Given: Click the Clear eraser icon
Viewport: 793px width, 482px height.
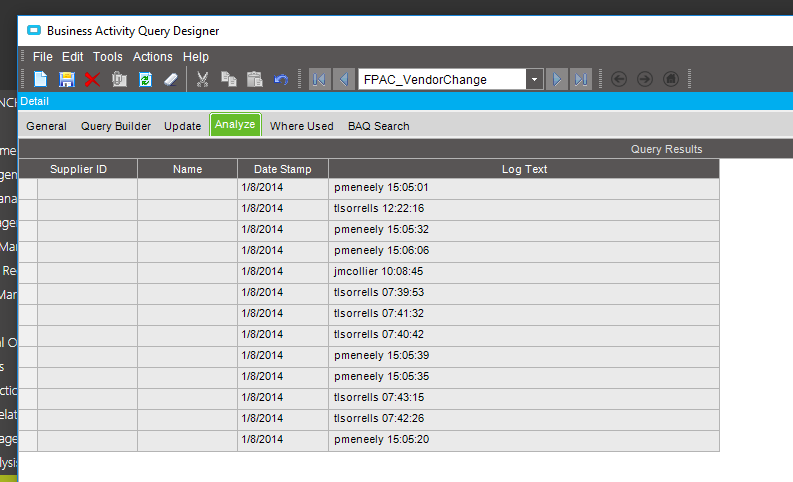Looking at the screenshot, I should coord(171,79).
